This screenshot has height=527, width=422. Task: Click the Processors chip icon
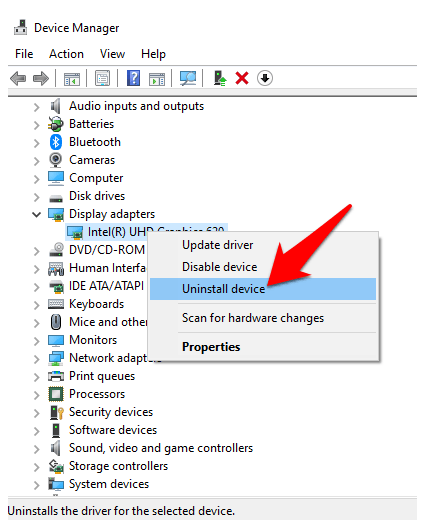(56, 394)
